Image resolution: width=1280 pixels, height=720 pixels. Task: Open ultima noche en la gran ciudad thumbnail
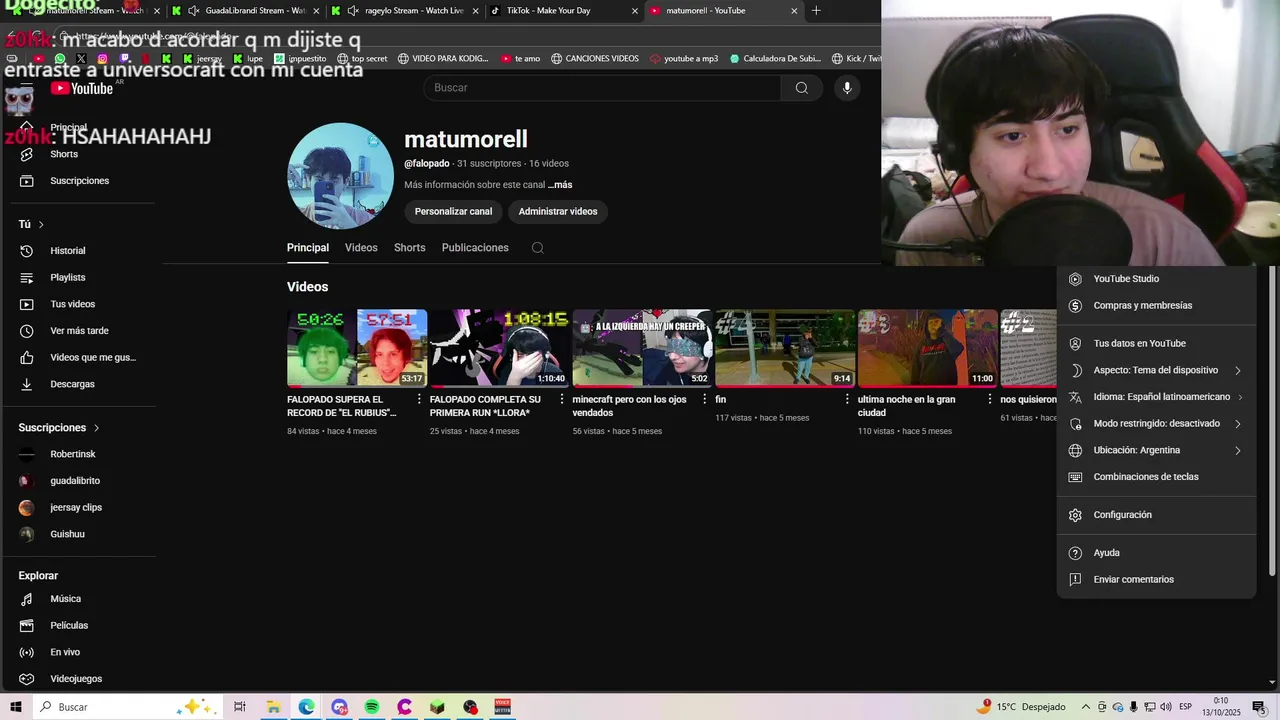(x=927, y=348)
